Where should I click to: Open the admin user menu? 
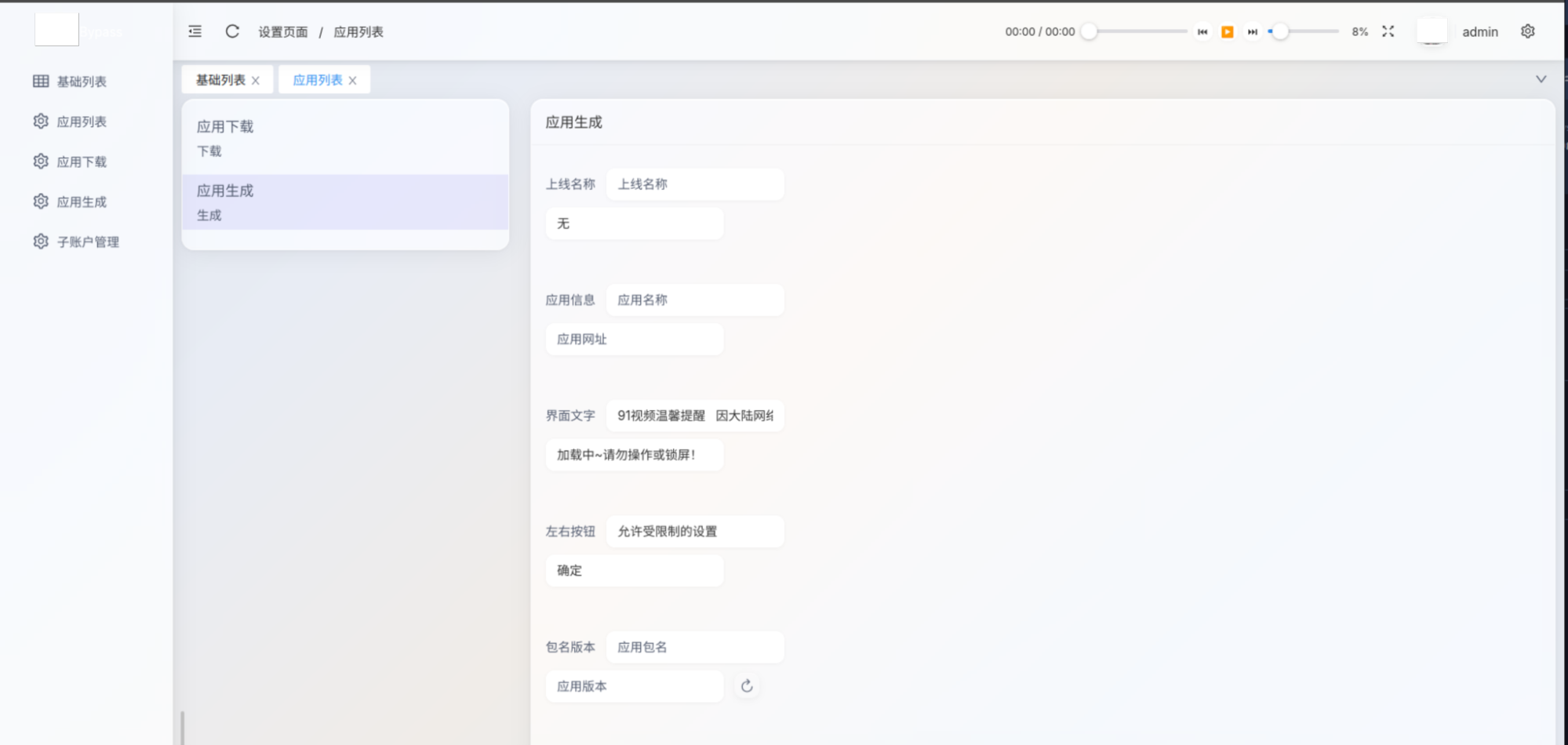click(1480, 32)
